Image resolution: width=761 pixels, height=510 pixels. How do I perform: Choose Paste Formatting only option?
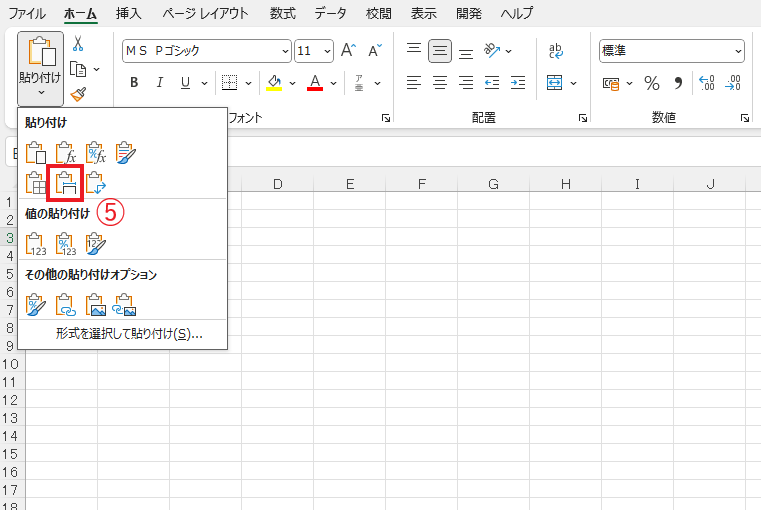point(36,305)
